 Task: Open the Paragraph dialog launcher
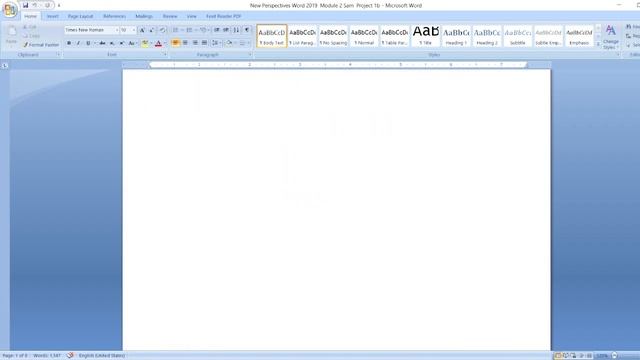[x=250, y=54]
